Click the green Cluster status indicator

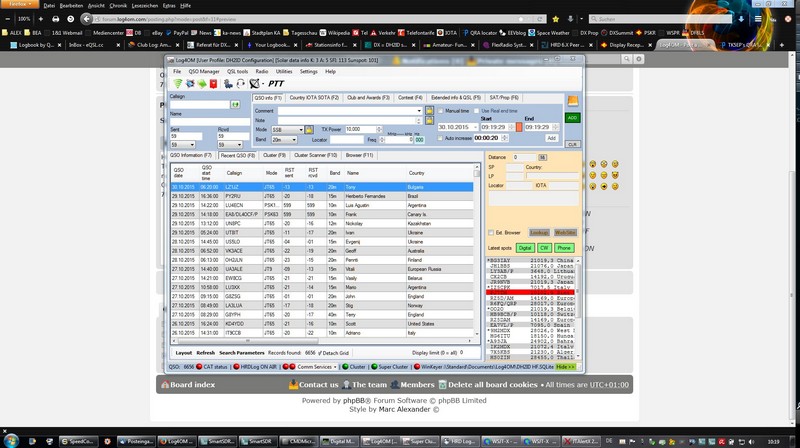coord(345,367)
